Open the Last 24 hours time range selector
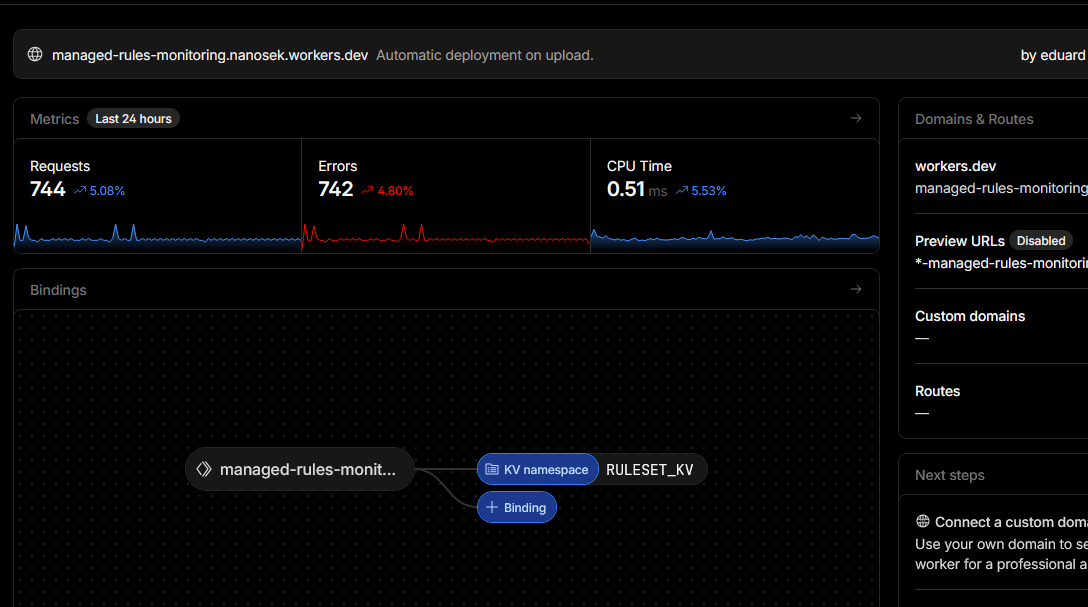Screen dimensions: 1088x607 coord(133,118)
